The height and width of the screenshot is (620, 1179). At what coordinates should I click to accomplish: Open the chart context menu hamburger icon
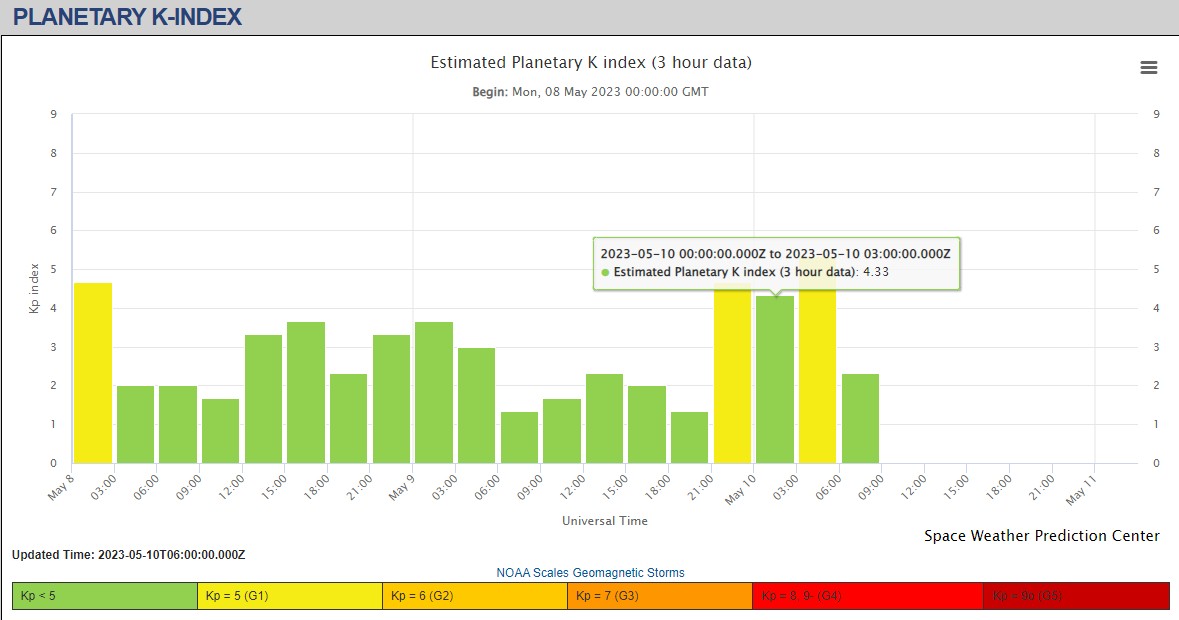1148,67
